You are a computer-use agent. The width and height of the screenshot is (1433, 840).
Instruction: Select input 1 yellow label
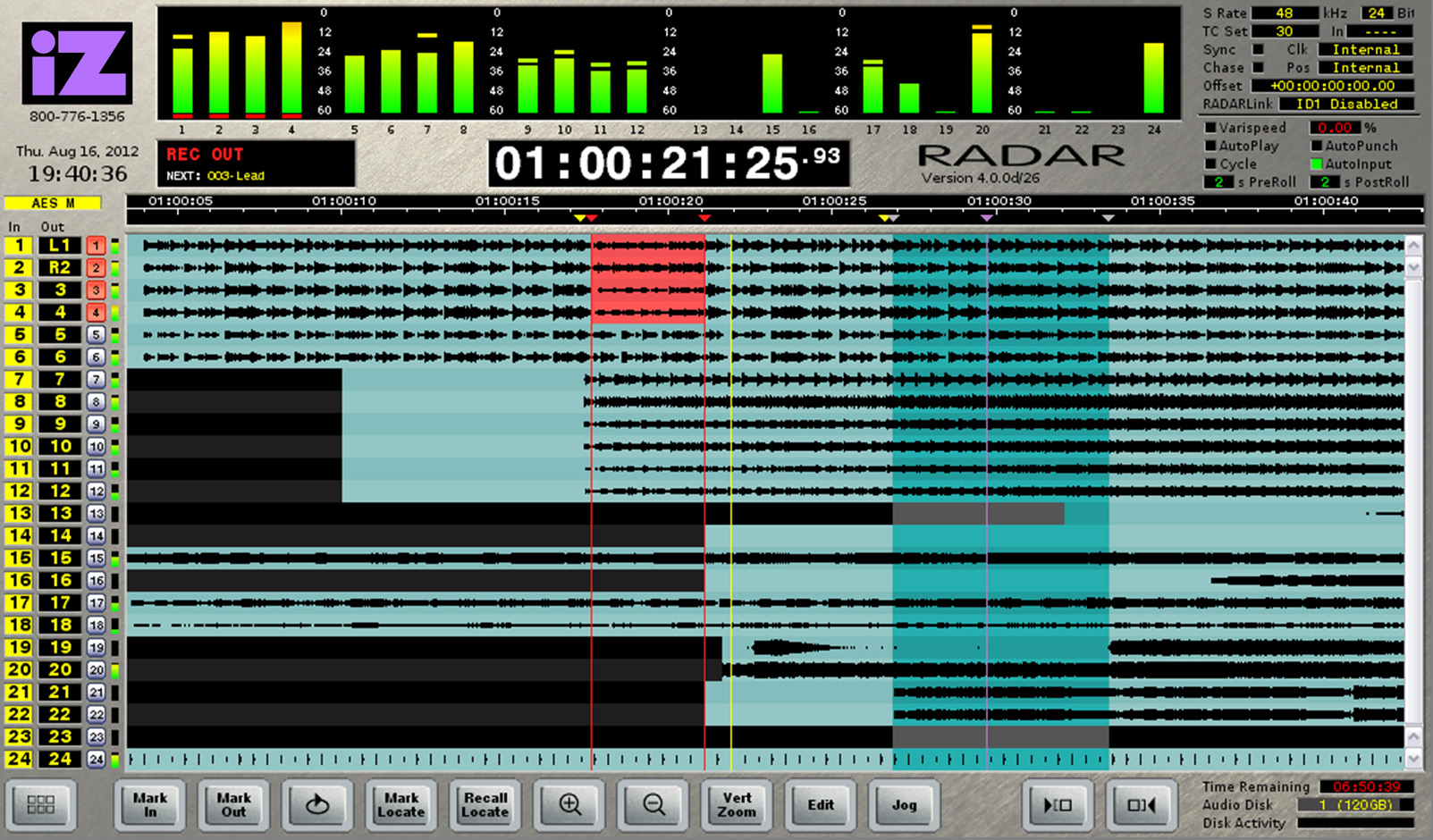19,245
